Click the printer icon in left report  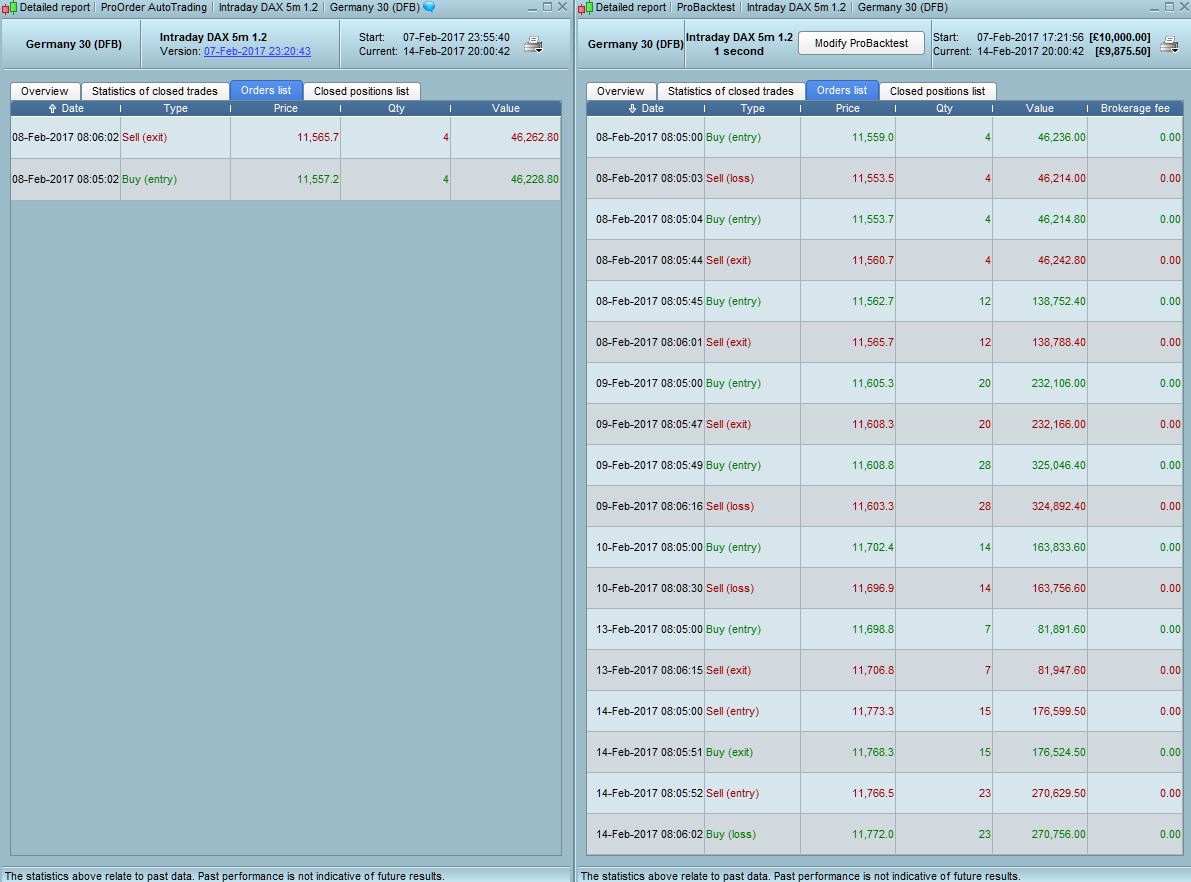coord(533,44)
